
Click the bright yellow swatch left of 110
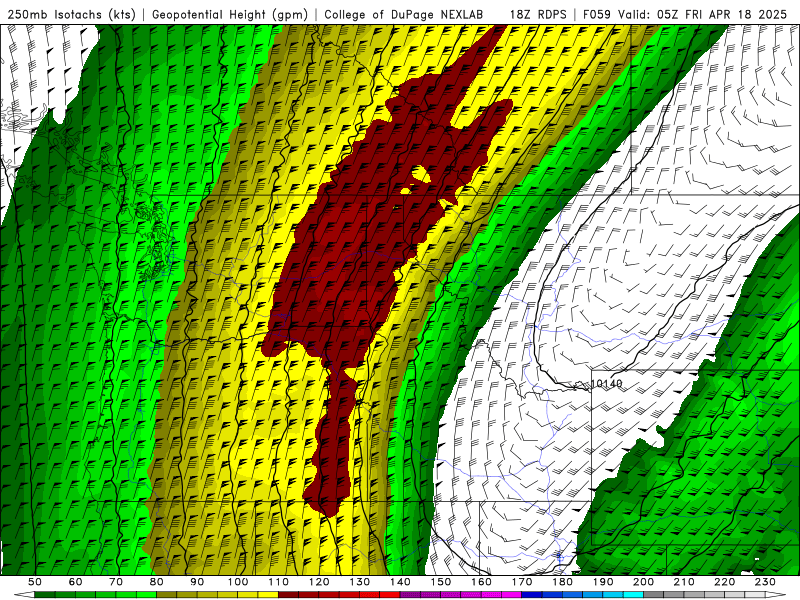pos(268,595)
